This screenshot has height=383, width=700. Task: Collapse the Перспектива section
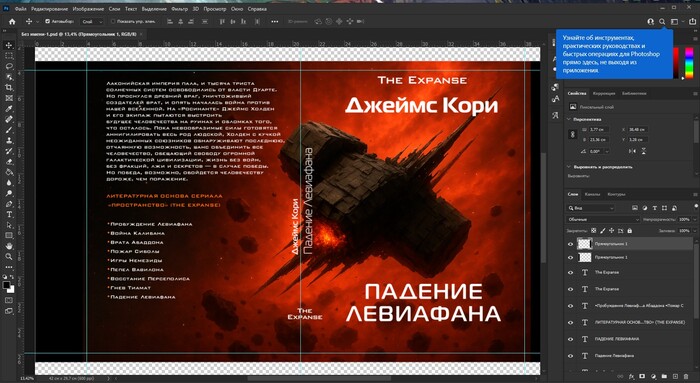[569, 120]
